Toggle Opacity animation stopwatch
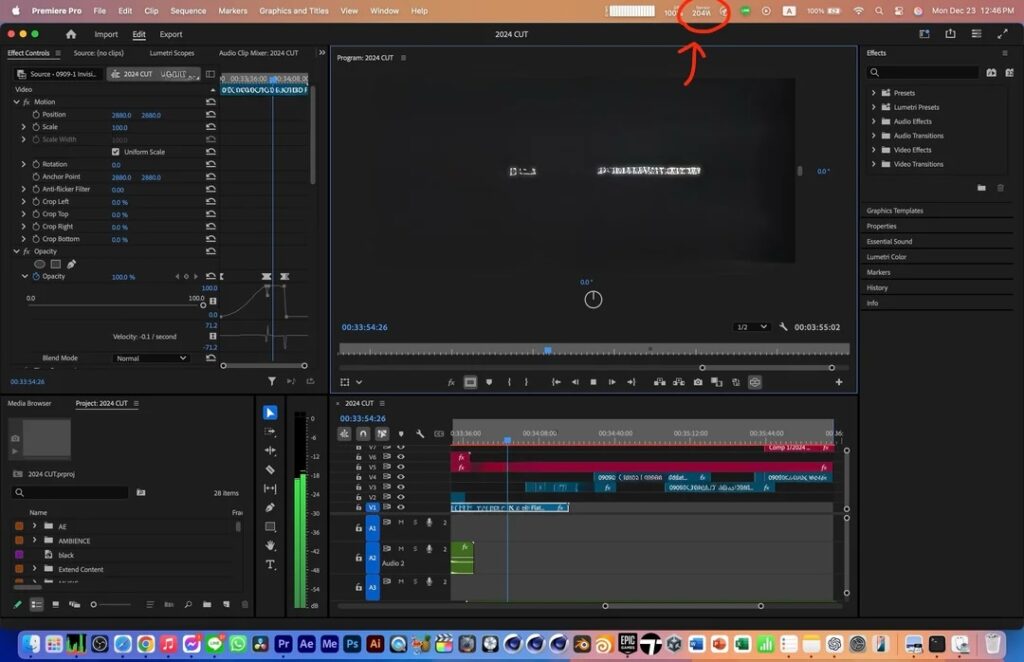 pos(36,276)
